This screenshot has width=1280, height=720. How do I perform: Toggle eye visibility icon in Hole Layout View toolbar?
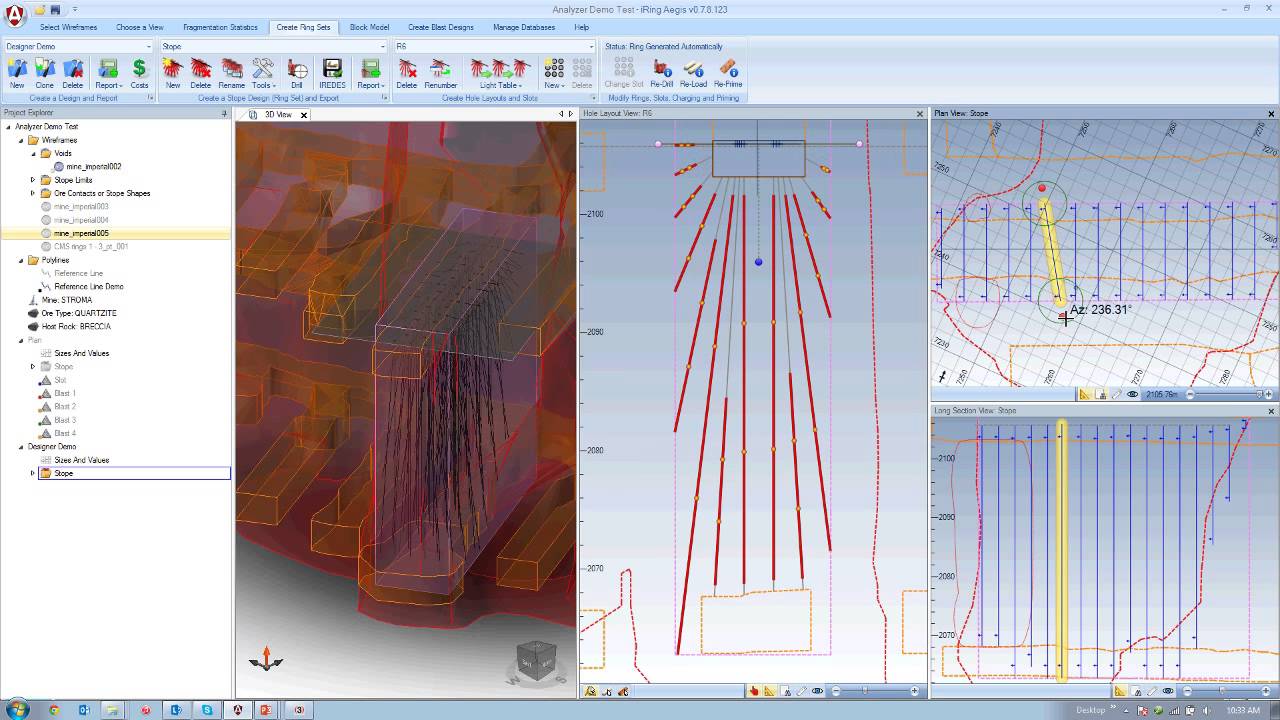(x=818, y=691)
